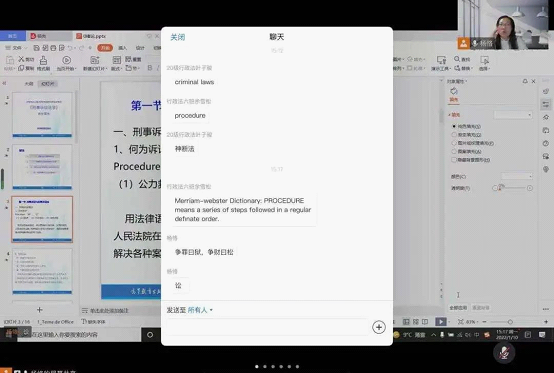
Task: Click the scissors cut icon
Action: [x=22, y=59]
